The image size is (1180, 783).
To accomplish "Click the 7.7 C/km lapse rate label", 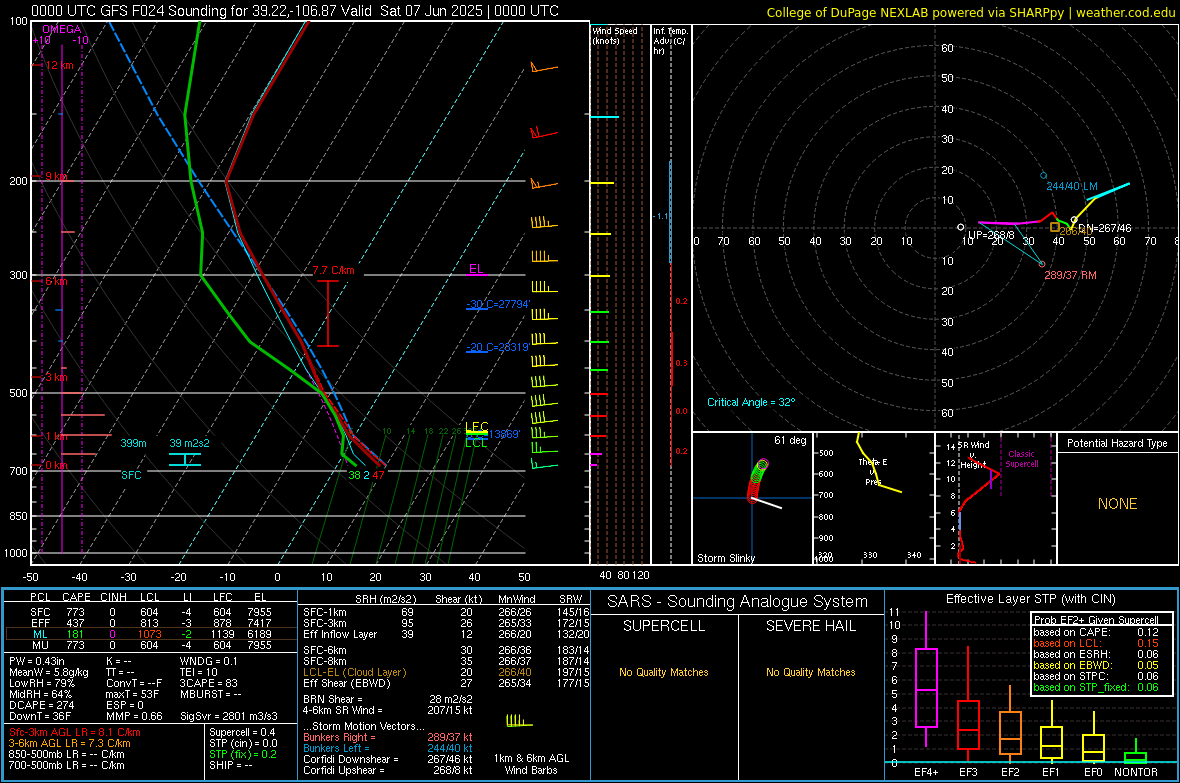I will click(333, 270).
